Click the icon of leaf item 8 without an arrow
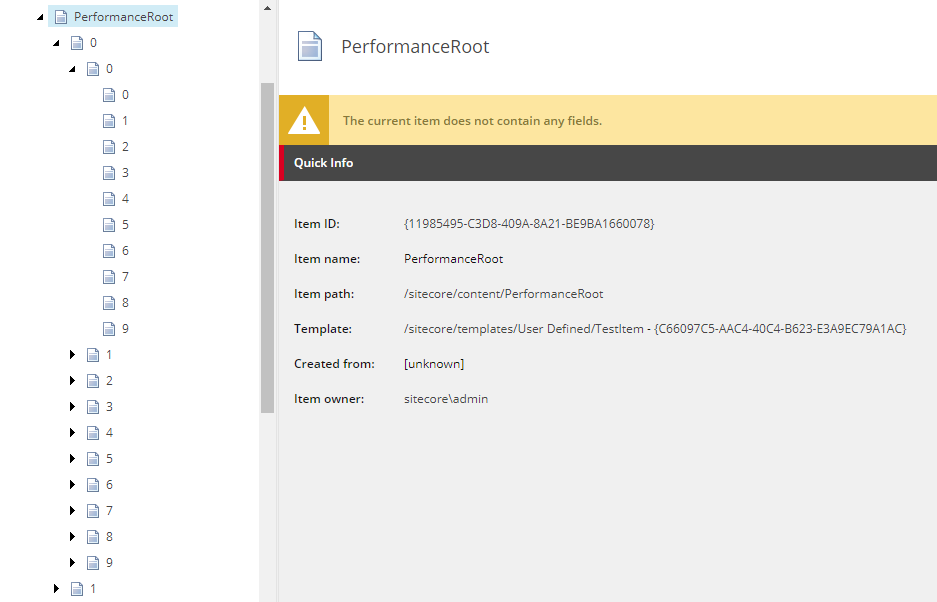 [x=109, y=303]
